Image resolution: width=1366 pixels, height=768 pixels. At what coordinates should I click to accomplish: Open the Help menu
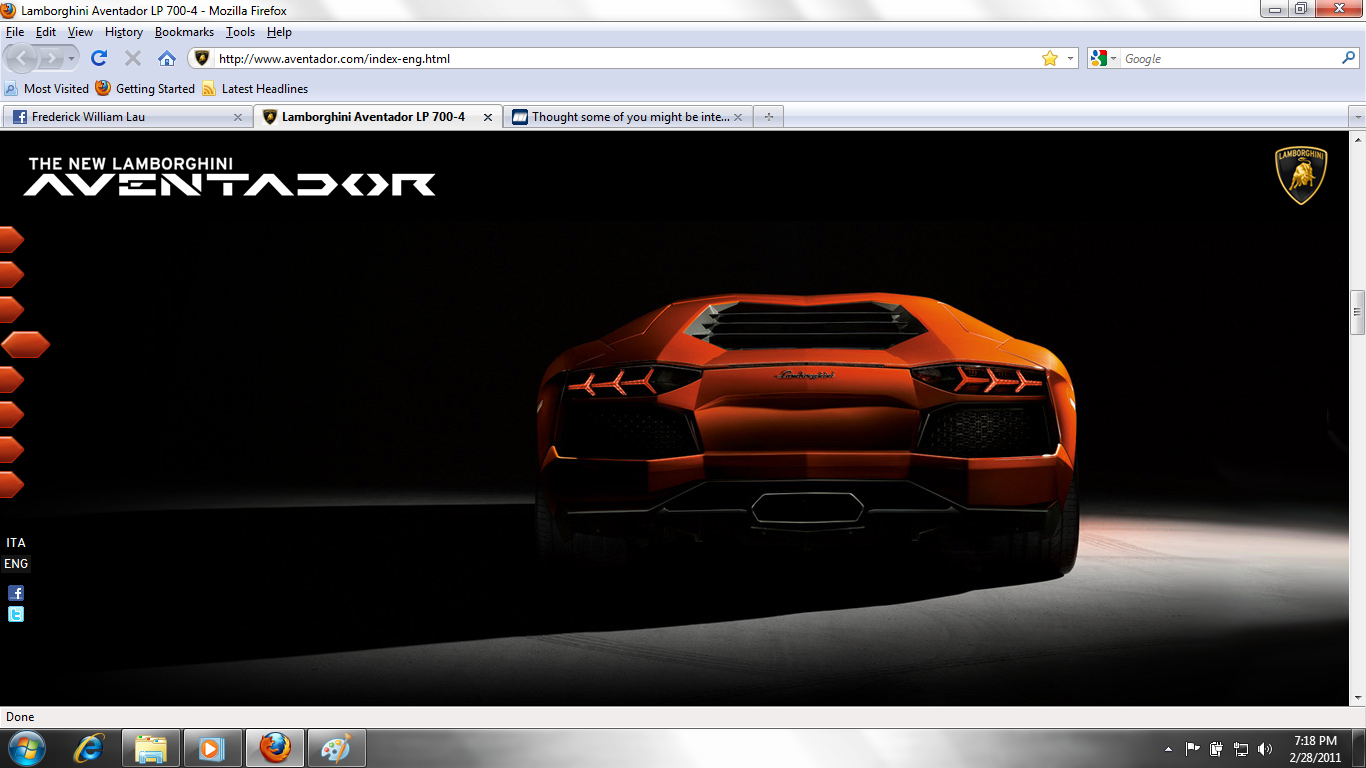click(x=279, y=32)
